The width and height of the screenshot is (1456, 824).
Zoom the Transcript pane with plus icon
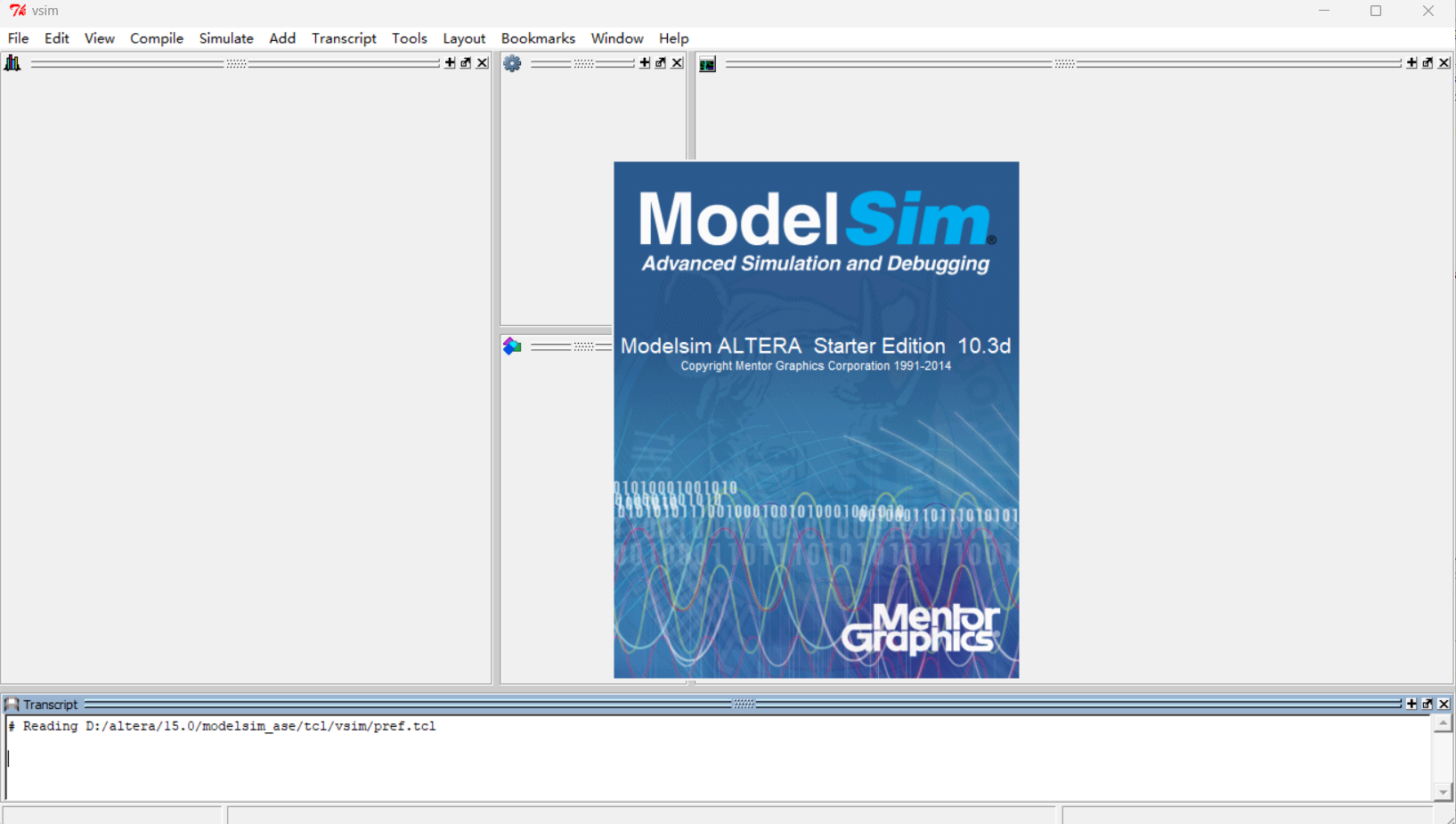[1411, 704]
